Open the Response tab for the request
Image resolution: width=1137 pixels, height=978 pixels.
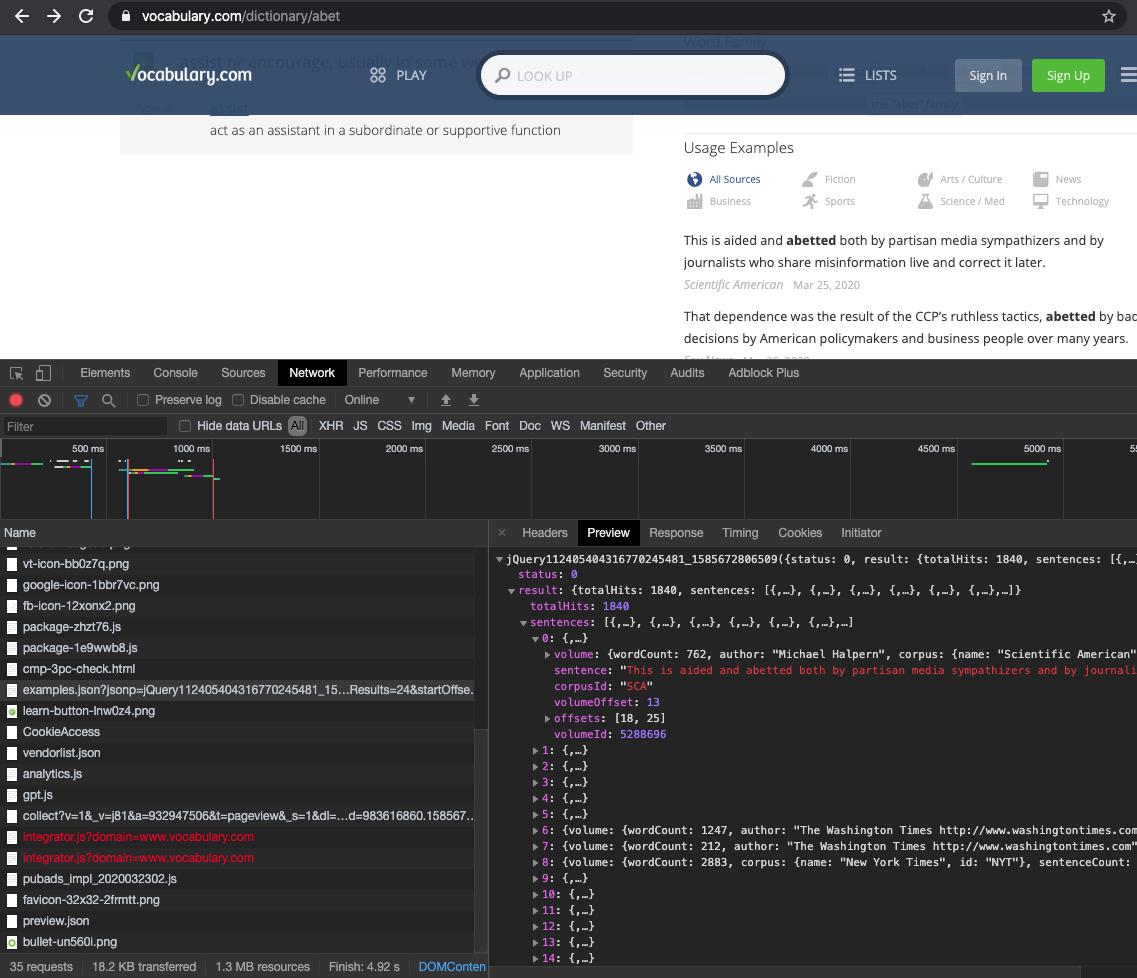click(675, 533)
